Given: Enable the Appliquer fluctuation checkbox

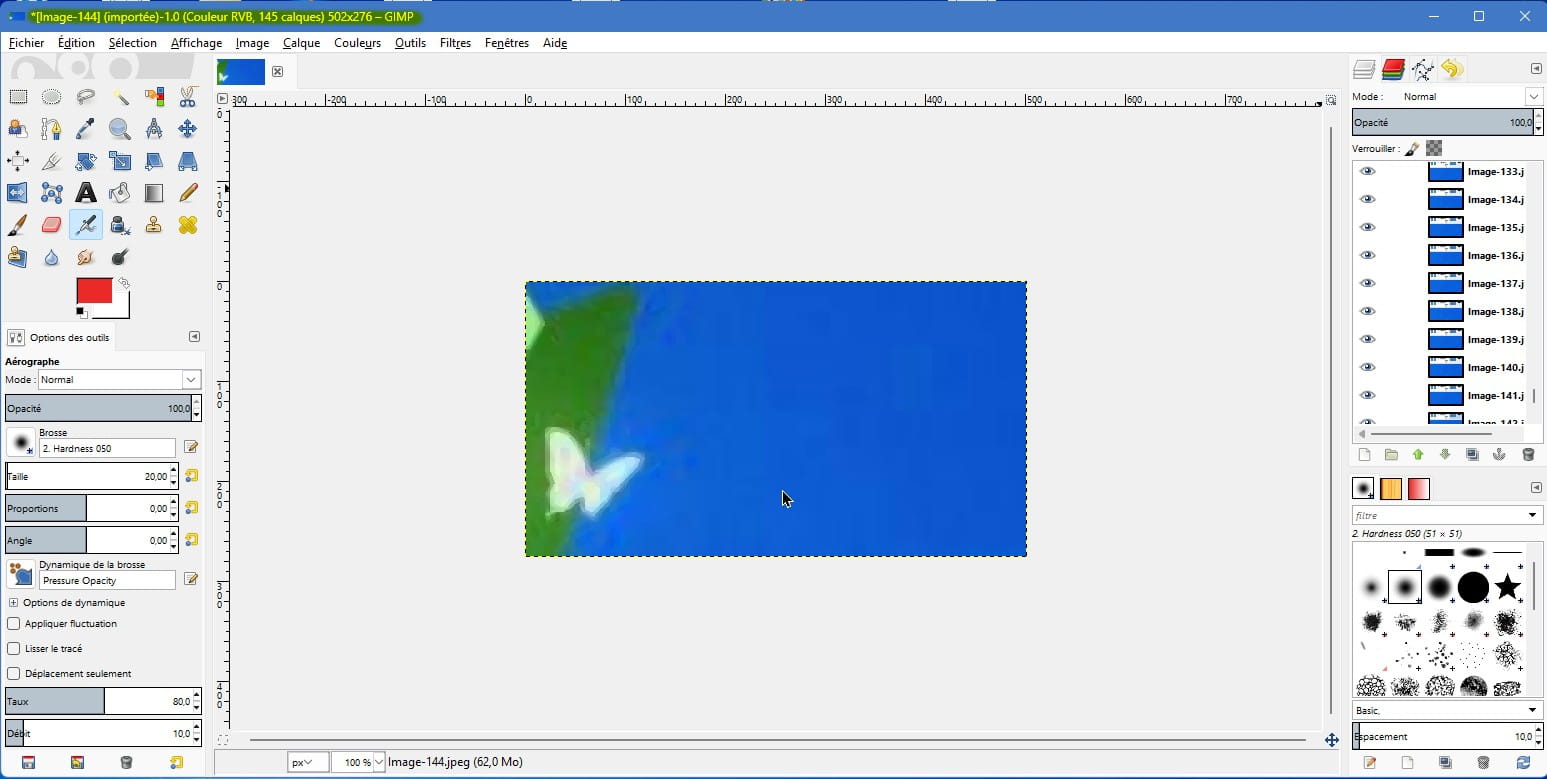Looking at the screenshot, I should pyautogui.click(x=14, y=624).
